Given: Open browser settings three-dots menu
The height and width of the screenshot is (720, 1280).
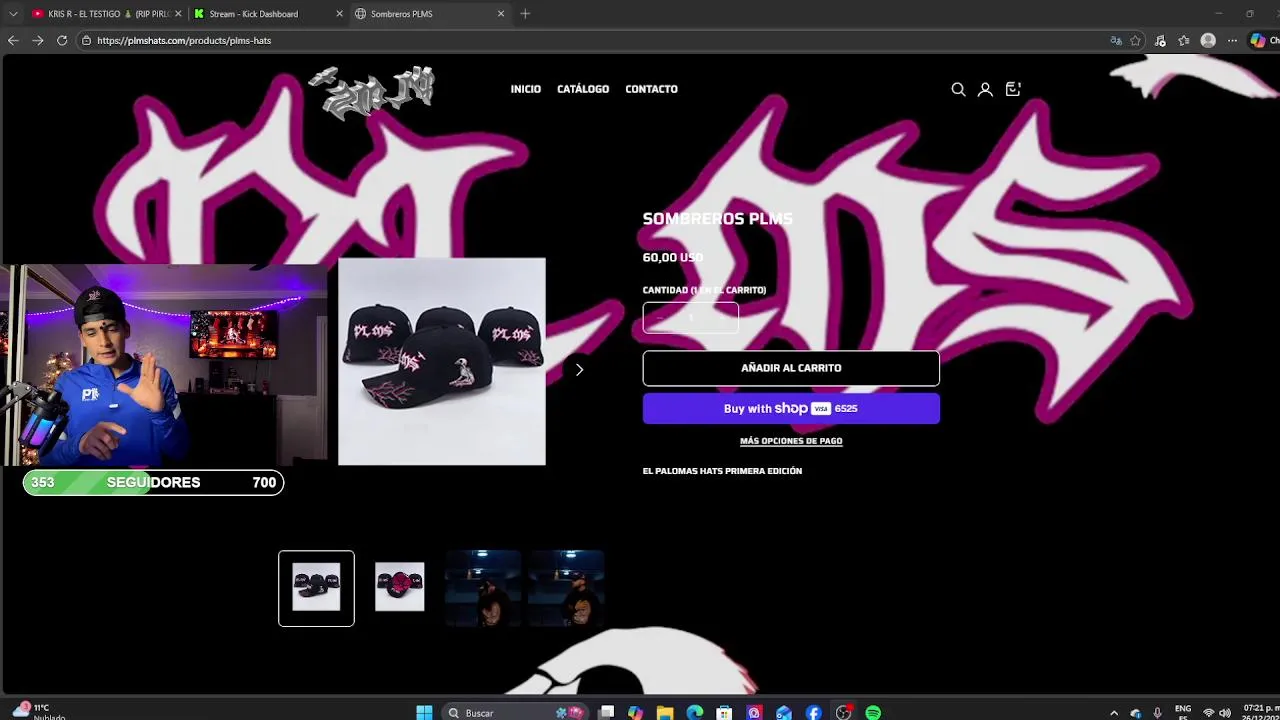Looking at the screenshot, I should click(x=1233, y=41).
